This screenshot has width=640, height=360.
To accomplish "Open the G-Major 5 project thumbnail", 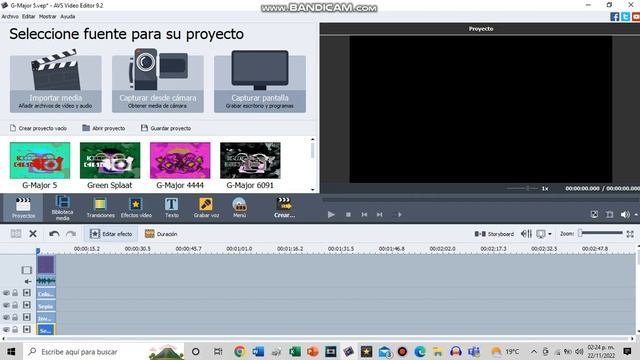I will click(x=40, y=160).
